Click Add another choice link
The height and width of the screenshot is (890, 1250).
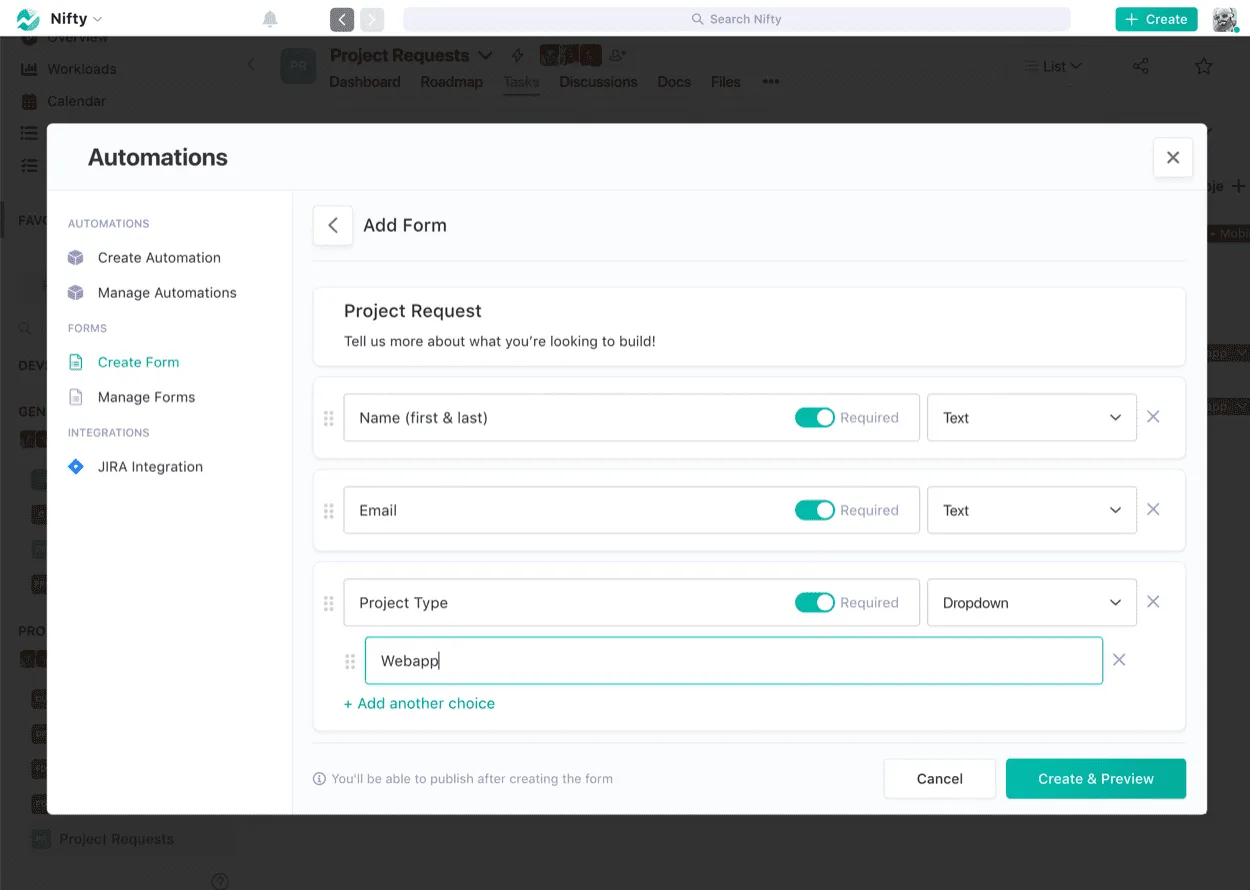tap(419, 703)
